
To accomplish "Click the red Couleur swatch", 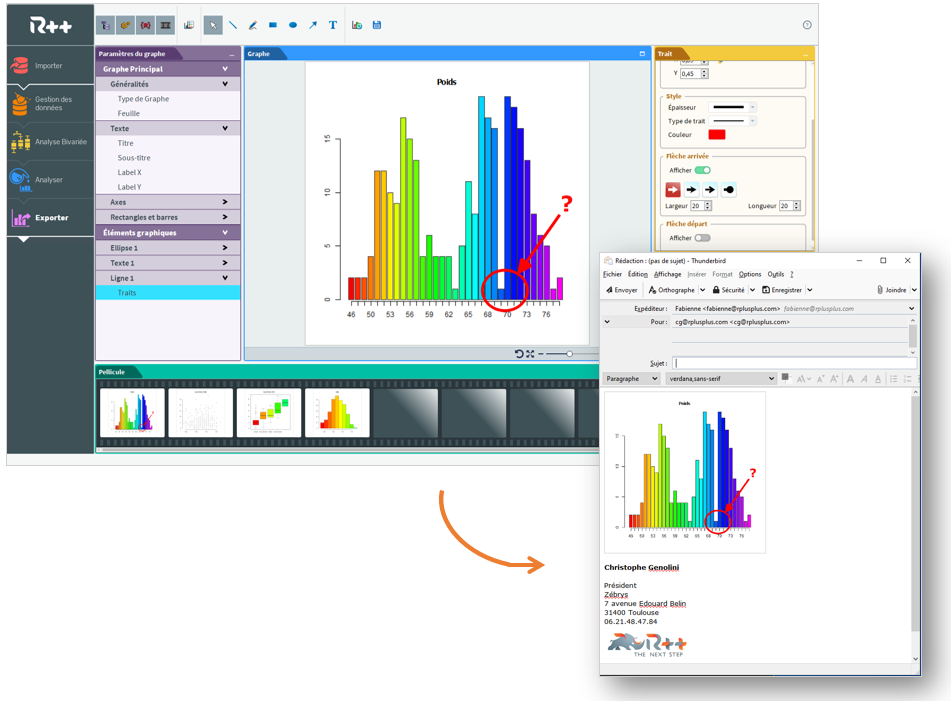I will tap(717, 135).
